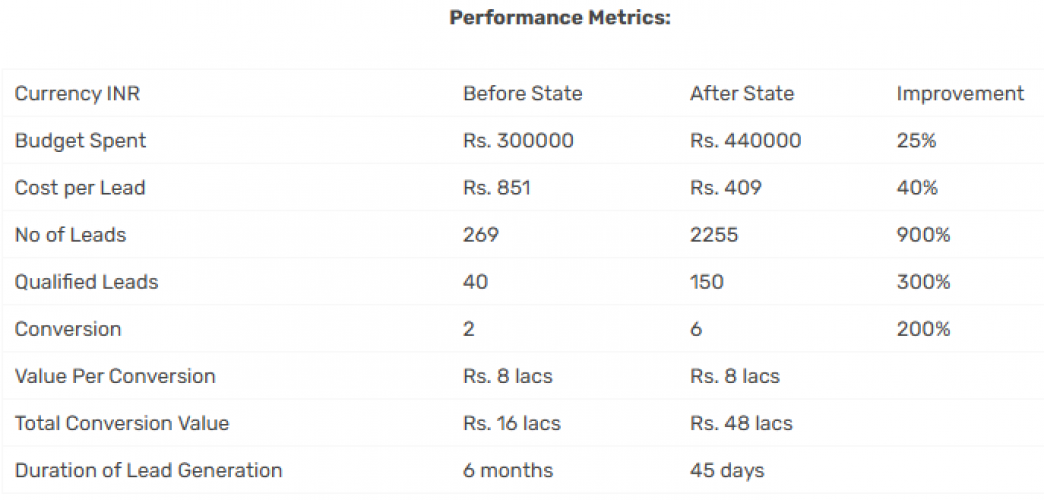1044x500 pixels.
Task: Click the Total Conversion Value label
Action: pos(122,423)
